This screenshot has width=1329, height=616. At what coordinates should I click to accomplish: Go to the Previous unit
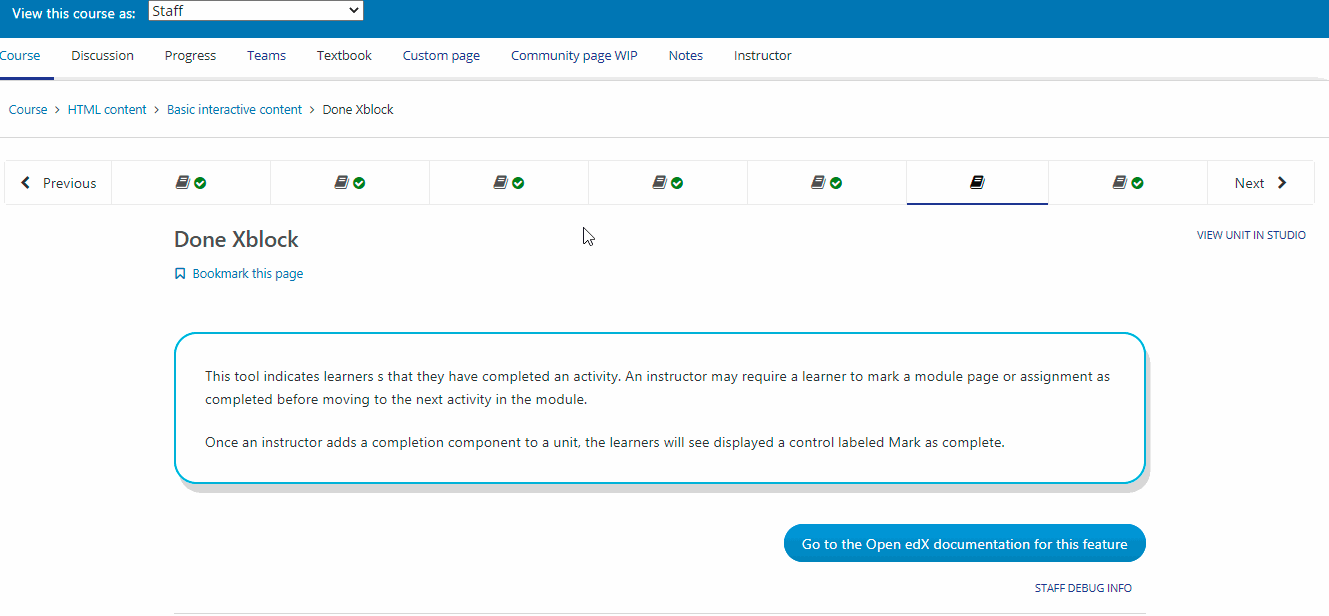[x=58, y=183]
